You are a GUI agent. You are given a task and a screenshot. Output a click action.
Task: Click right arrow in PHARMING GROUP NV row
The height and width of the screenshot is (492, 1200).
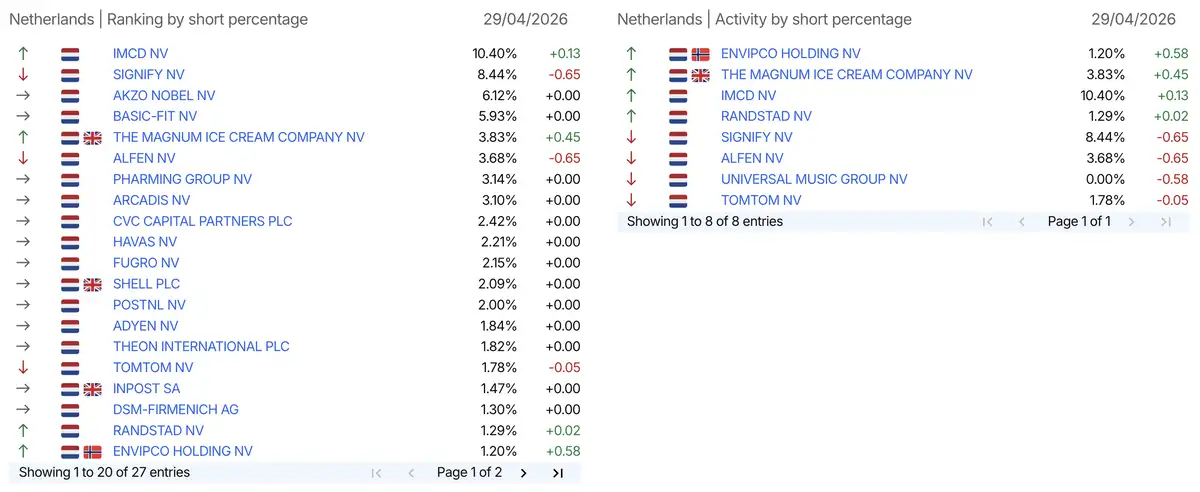23,180
